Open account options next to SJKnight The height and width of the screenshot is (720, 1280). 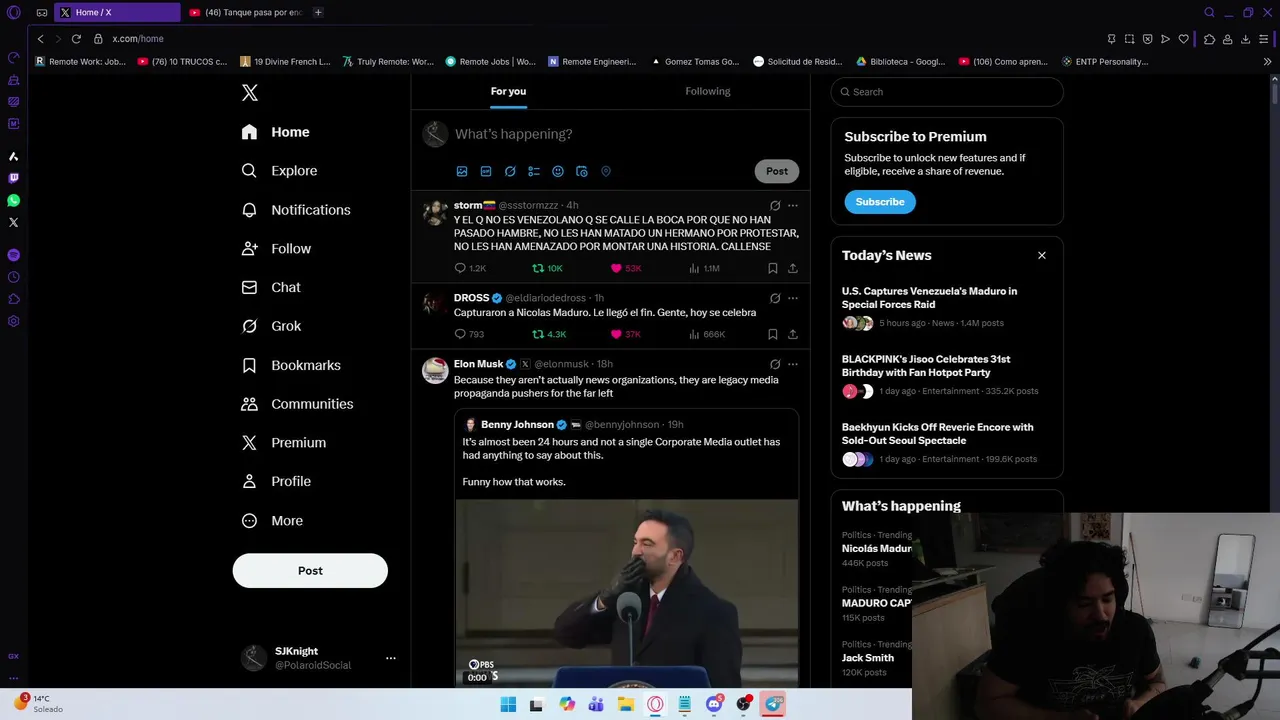coord(391,658)
